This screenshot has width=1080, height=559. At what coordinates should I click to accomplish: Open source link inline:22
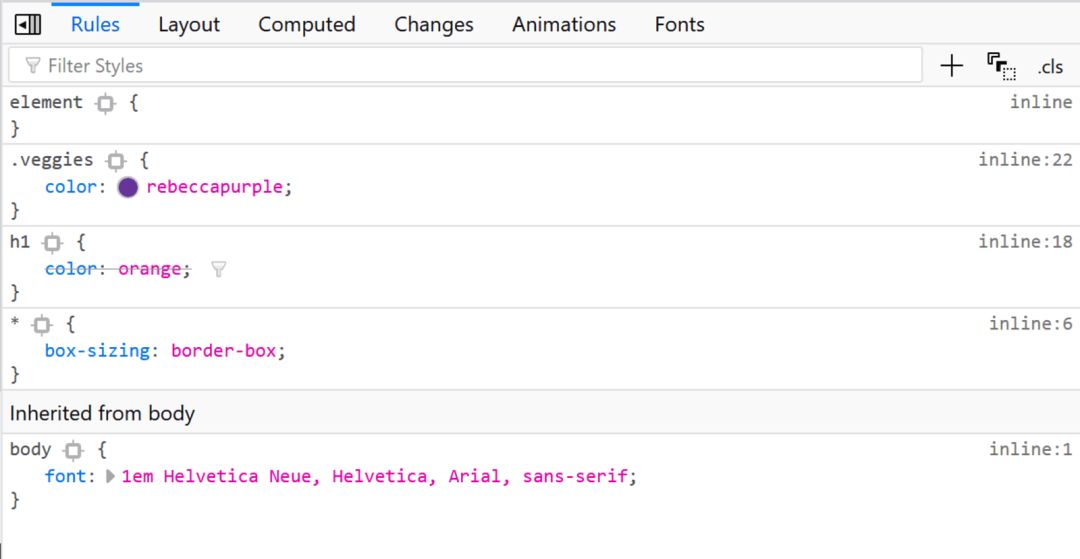1026,160
